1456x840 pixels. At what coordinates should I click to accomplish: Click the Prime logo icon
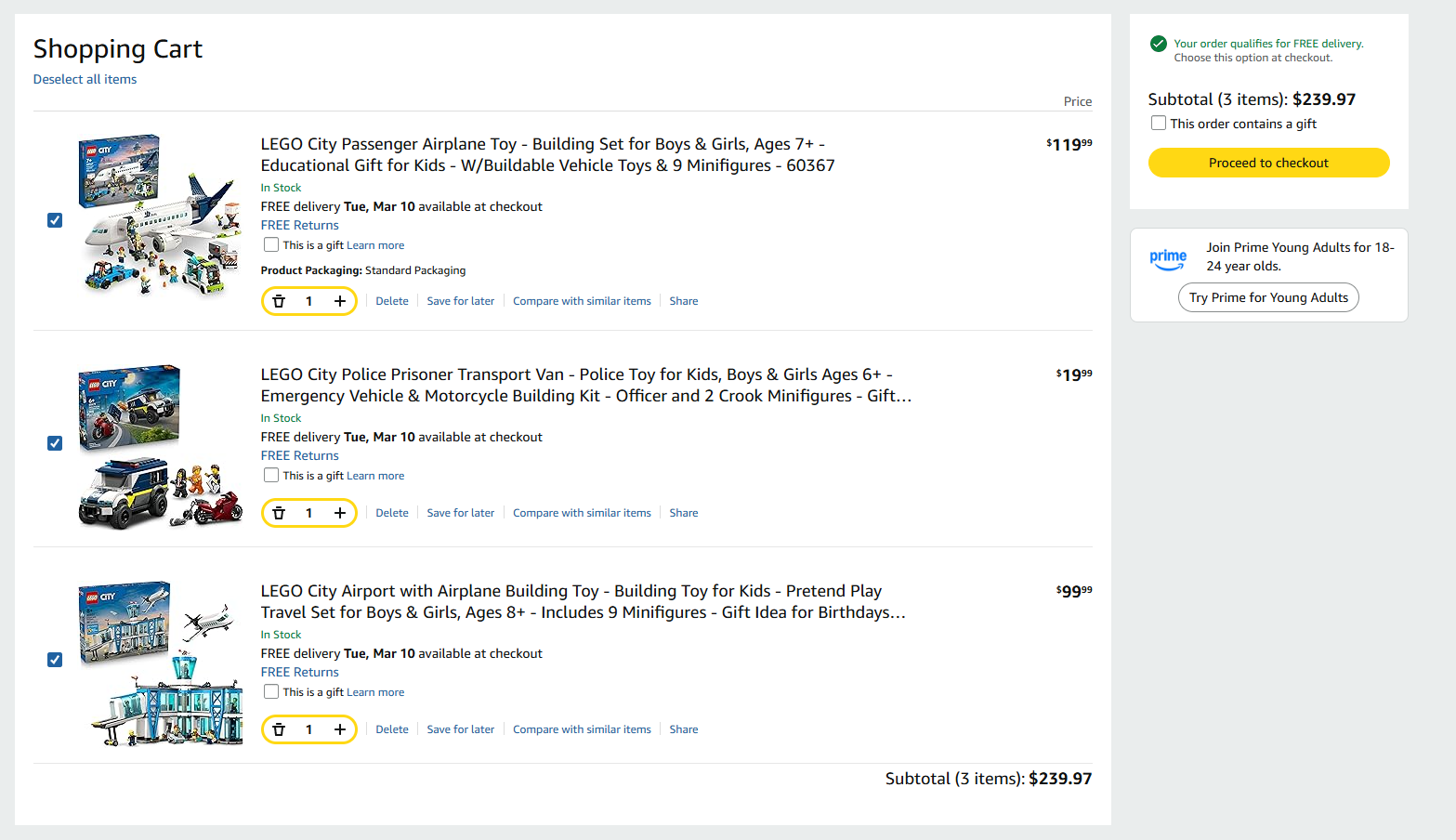(x=1168, y=258)
